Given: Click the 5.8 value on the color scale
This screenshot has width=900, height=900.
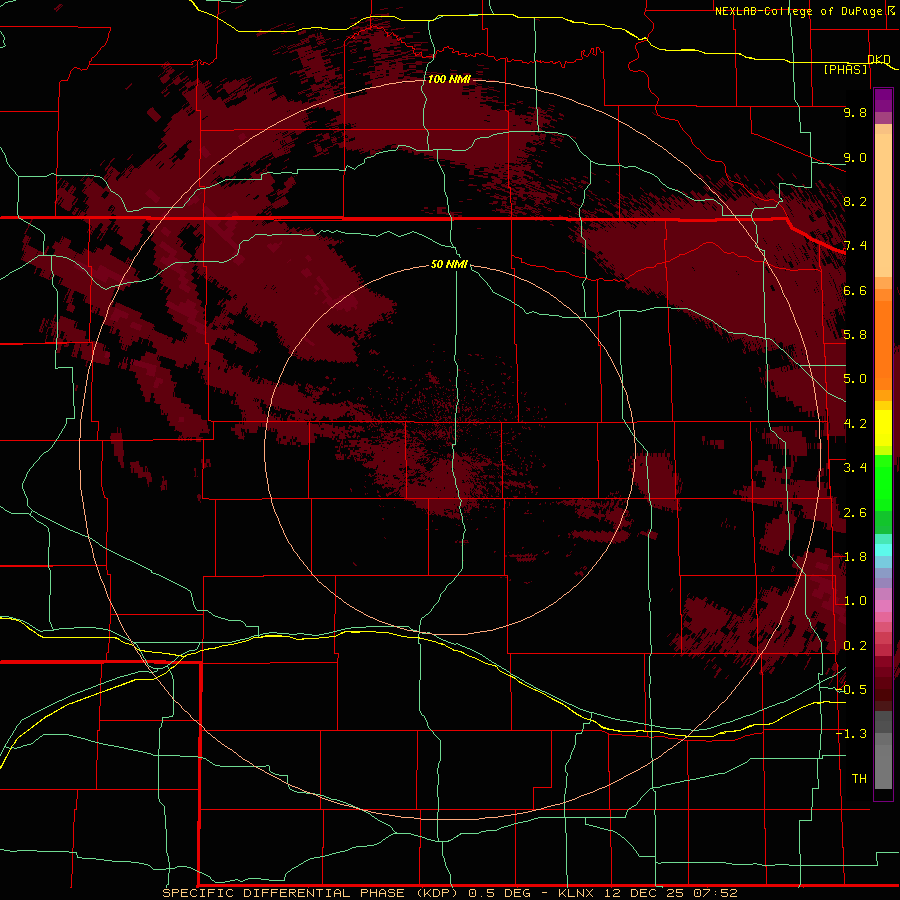Looking at the screenshot, I should click(855, 335).
